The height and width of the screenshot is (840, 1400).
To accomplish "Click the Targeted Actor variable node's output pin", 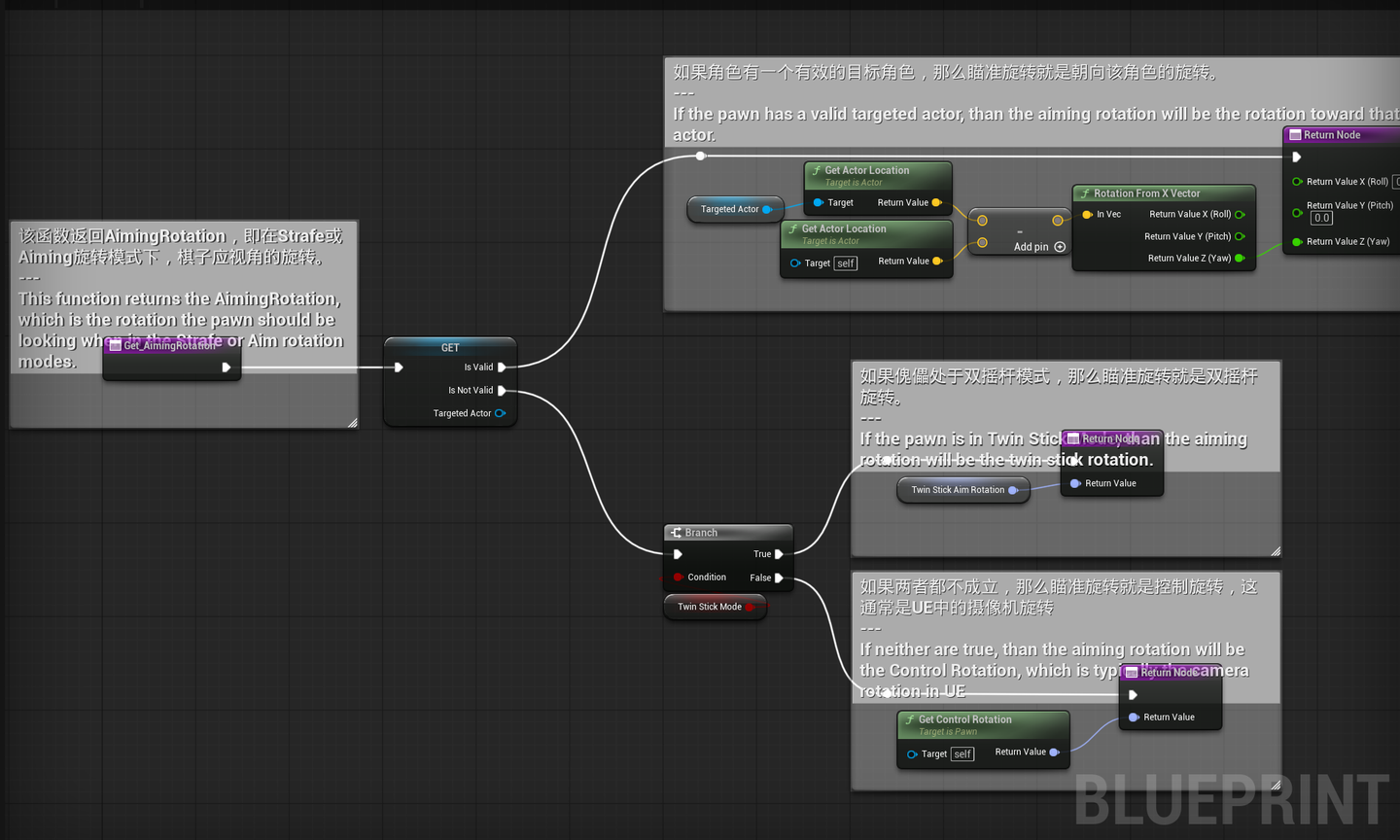I will [767, 209].
